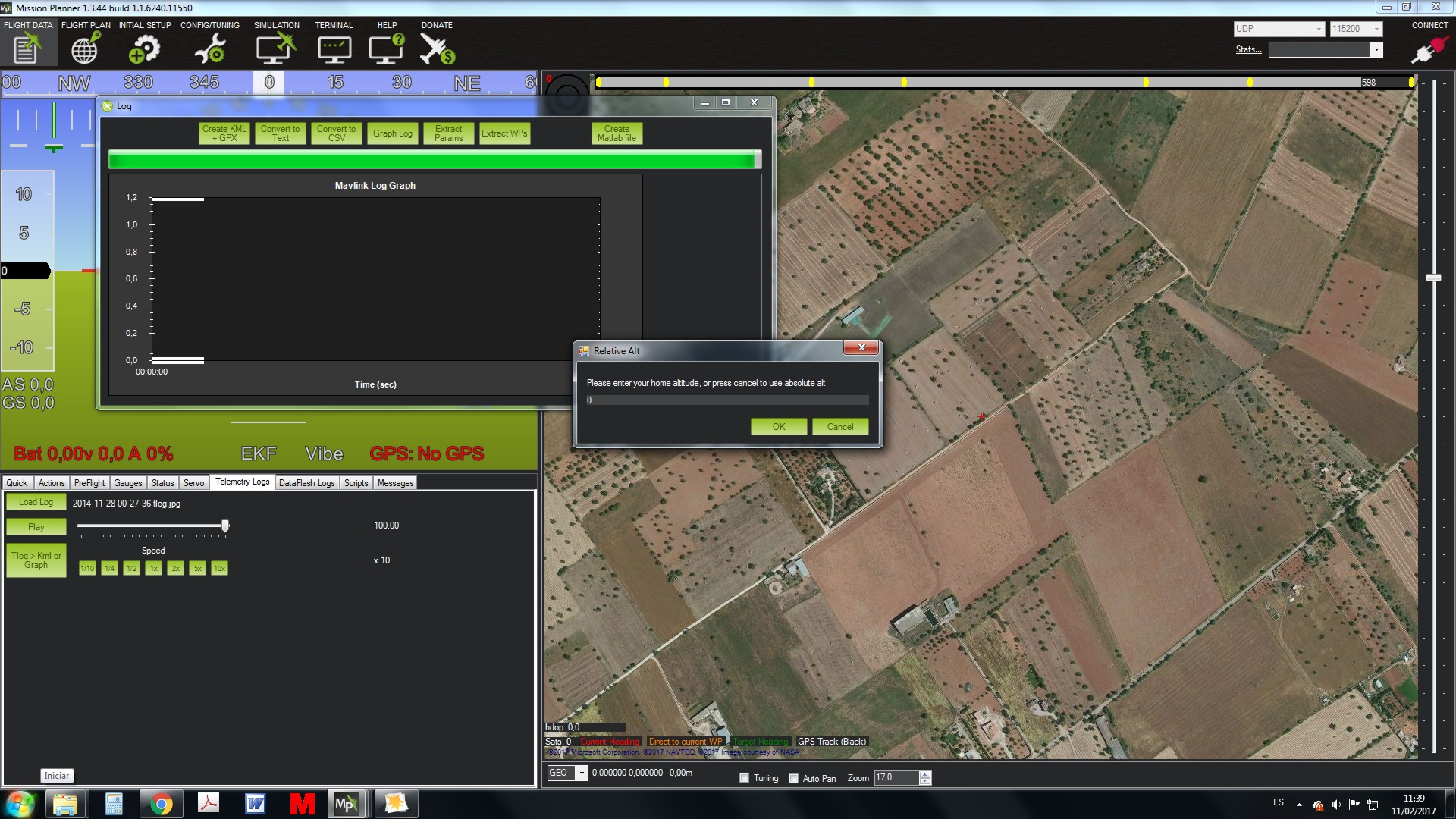The image size is (1456, 819).
Task: Toggle the Auto Pan checkbox
Action: click(x=794, y=778)
